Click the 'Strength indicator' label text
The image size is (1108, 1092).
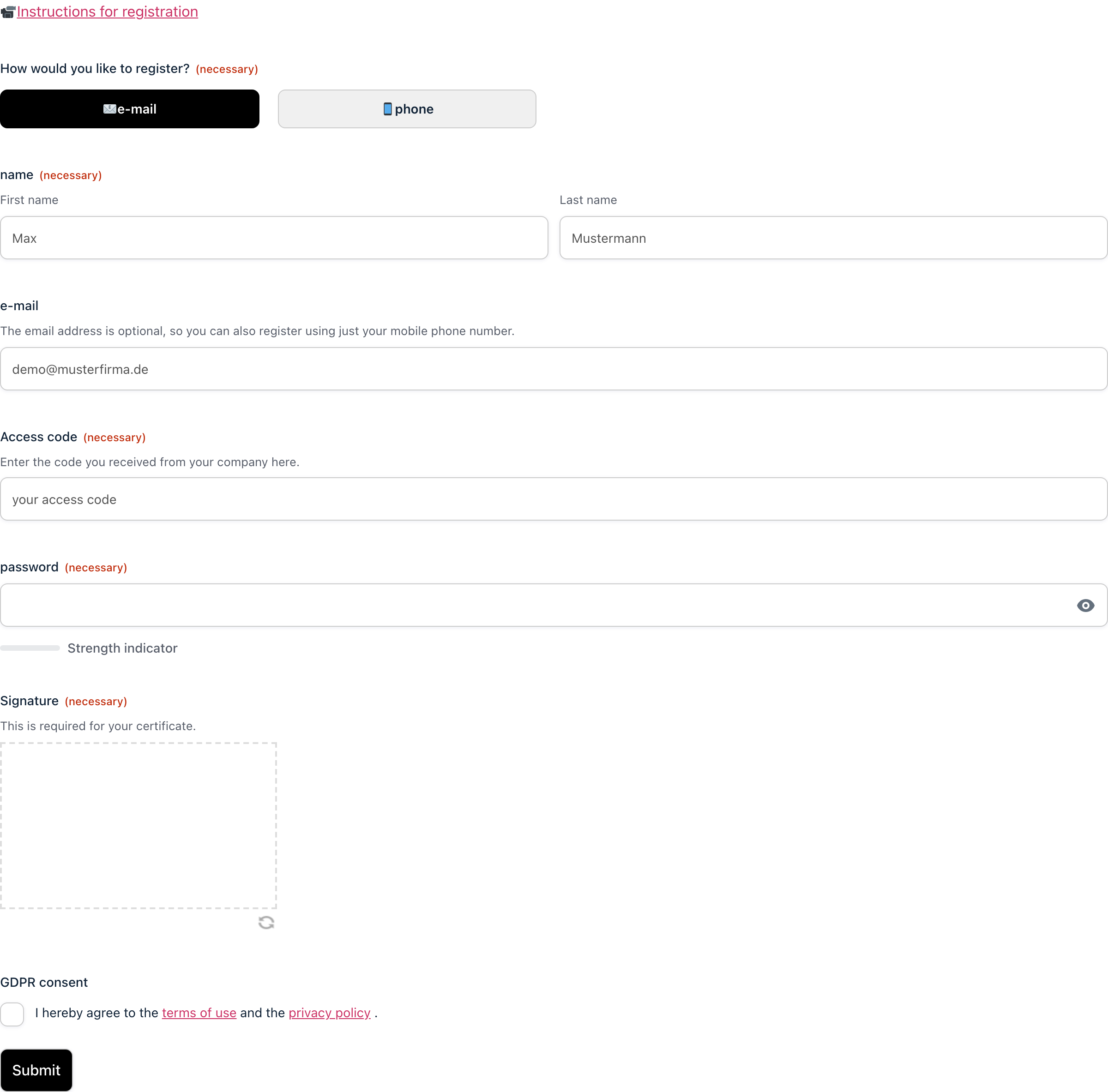[x=123, y=648]
